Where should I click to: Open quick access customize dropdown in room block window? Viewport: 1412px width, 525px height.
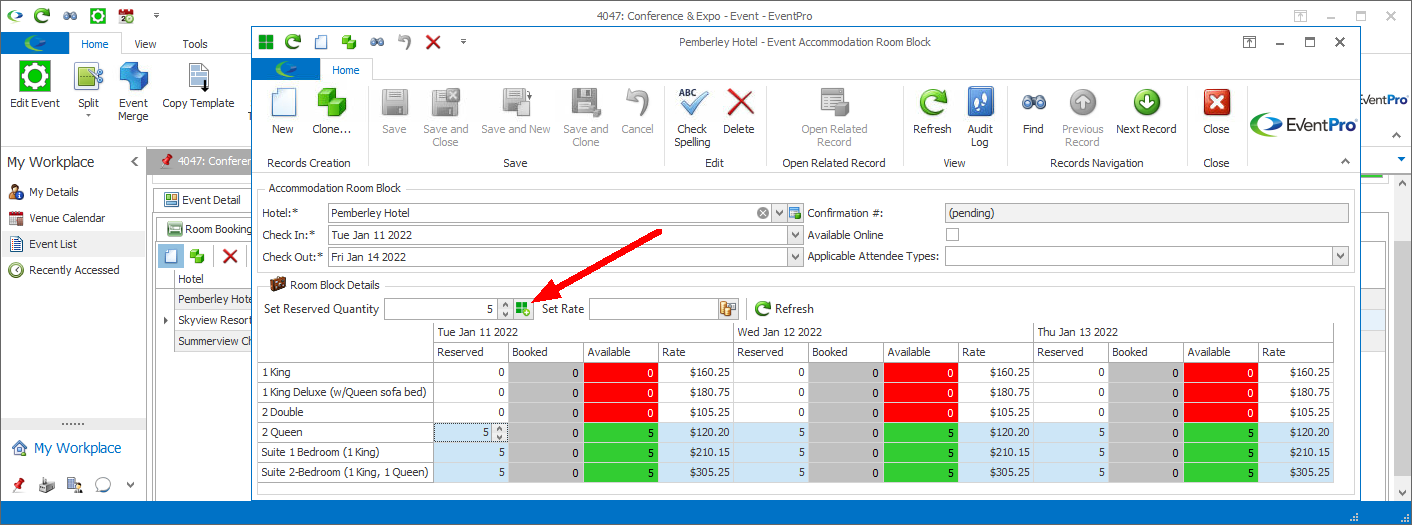[463, 42]
